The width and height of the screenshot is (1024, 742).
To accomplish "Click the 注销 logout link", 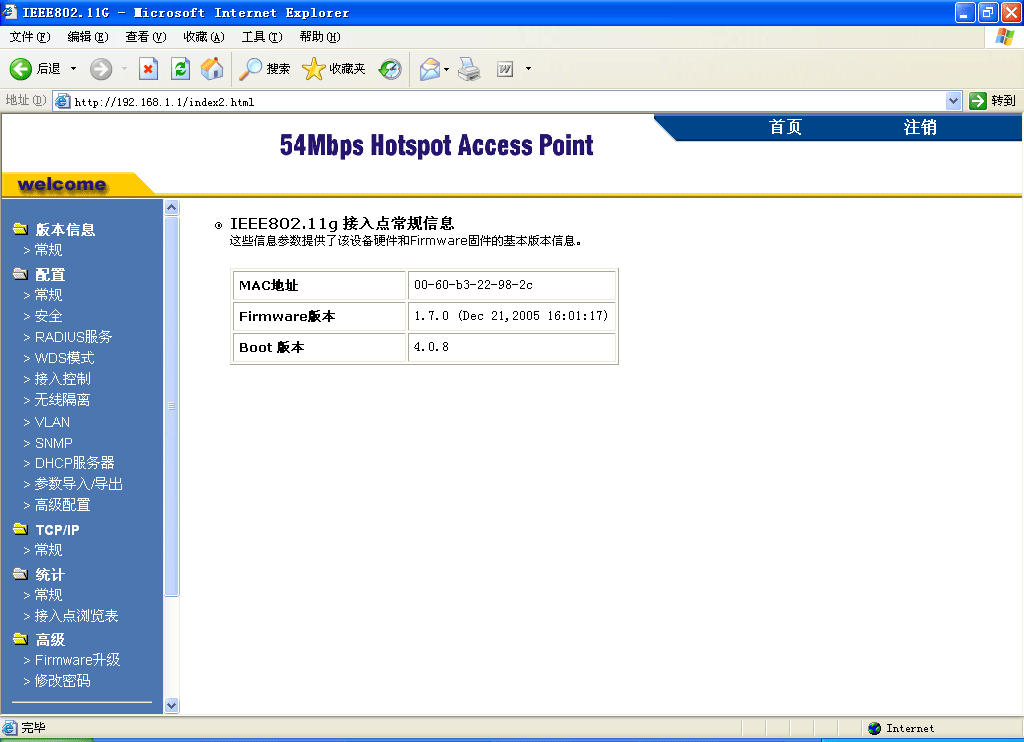I will point(919,128).
